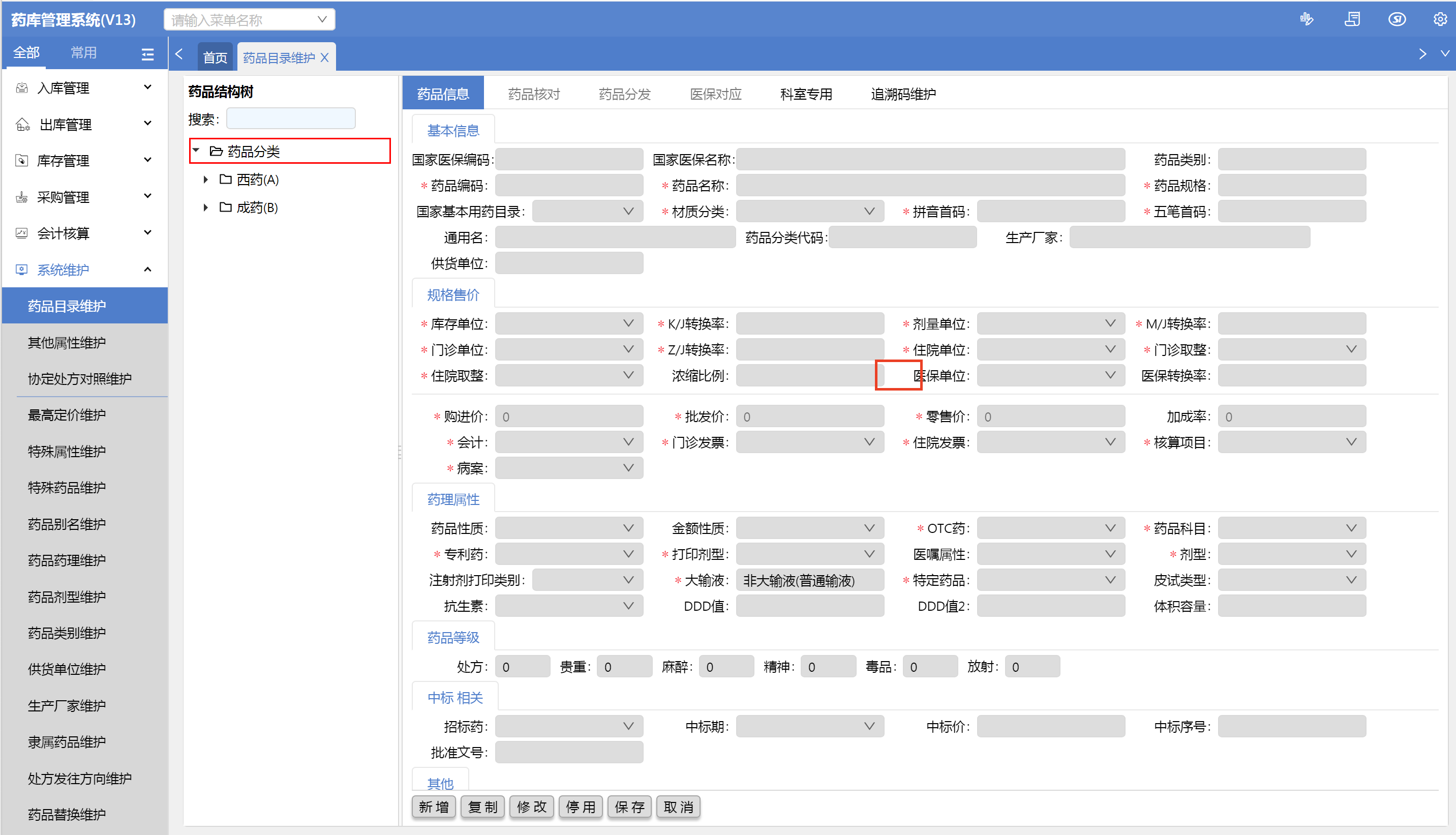This screenshot has height=835, width=1456.
Task: Open the settings gear in top bar
Action: (x=1439, y=19)
